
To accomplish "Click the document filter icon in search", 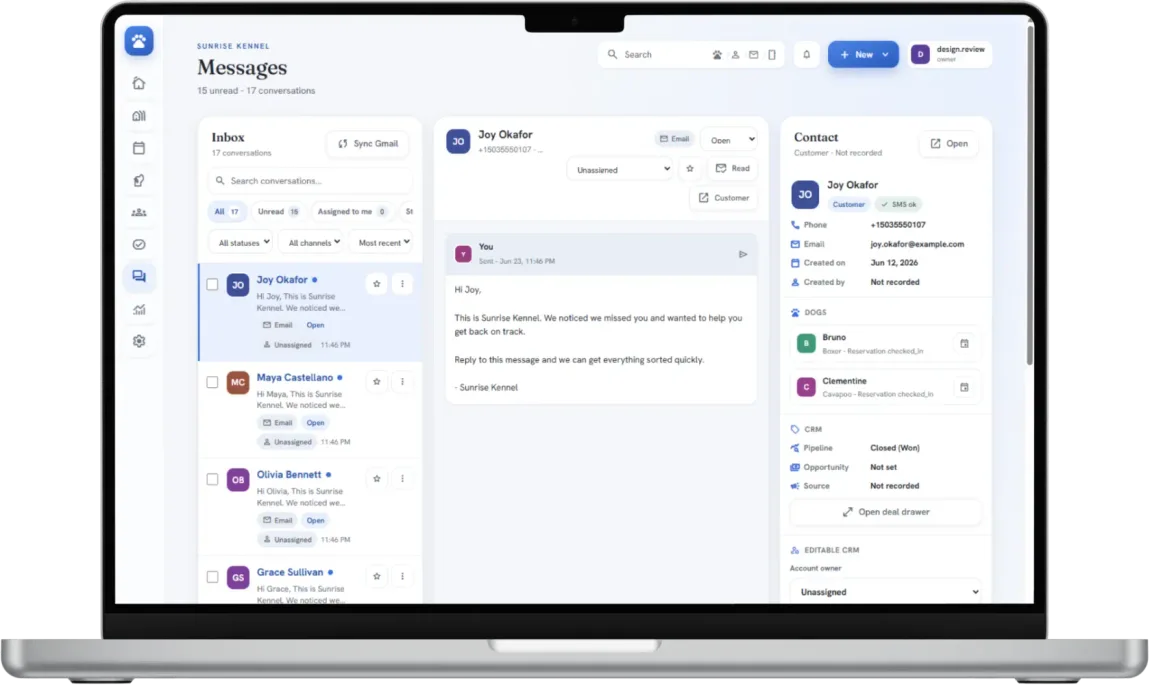I will click(x=772, y=55).
